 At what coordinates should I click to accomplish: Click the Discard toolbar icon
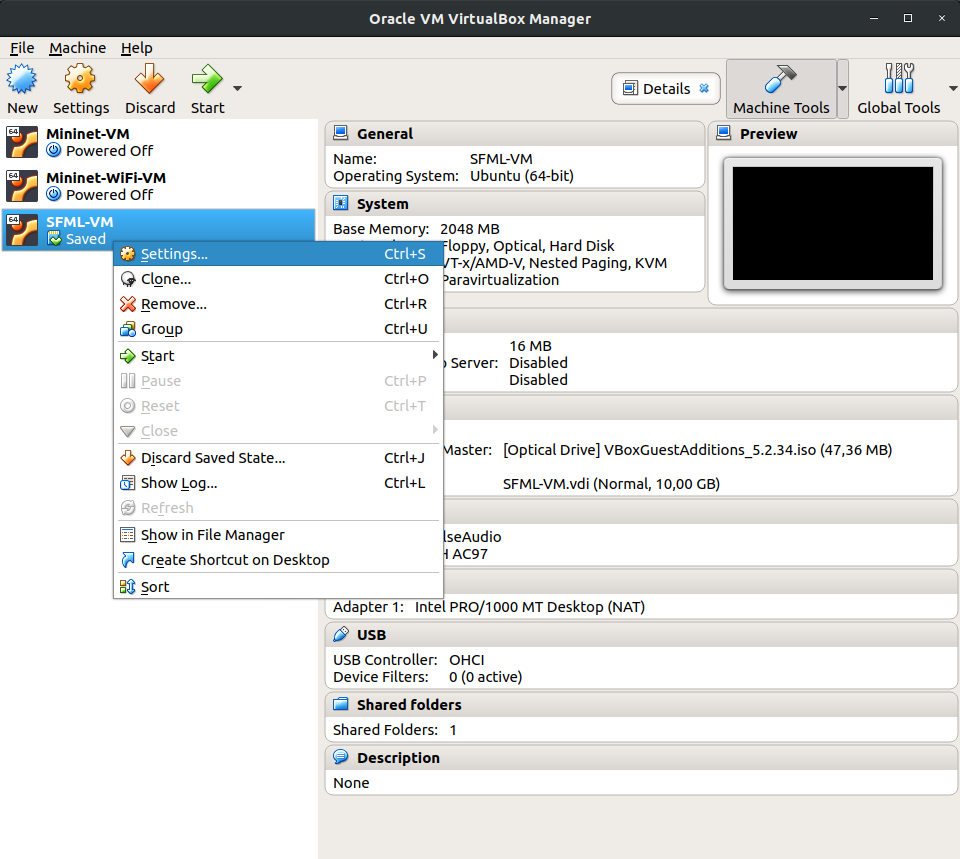[x=149, y=79]
